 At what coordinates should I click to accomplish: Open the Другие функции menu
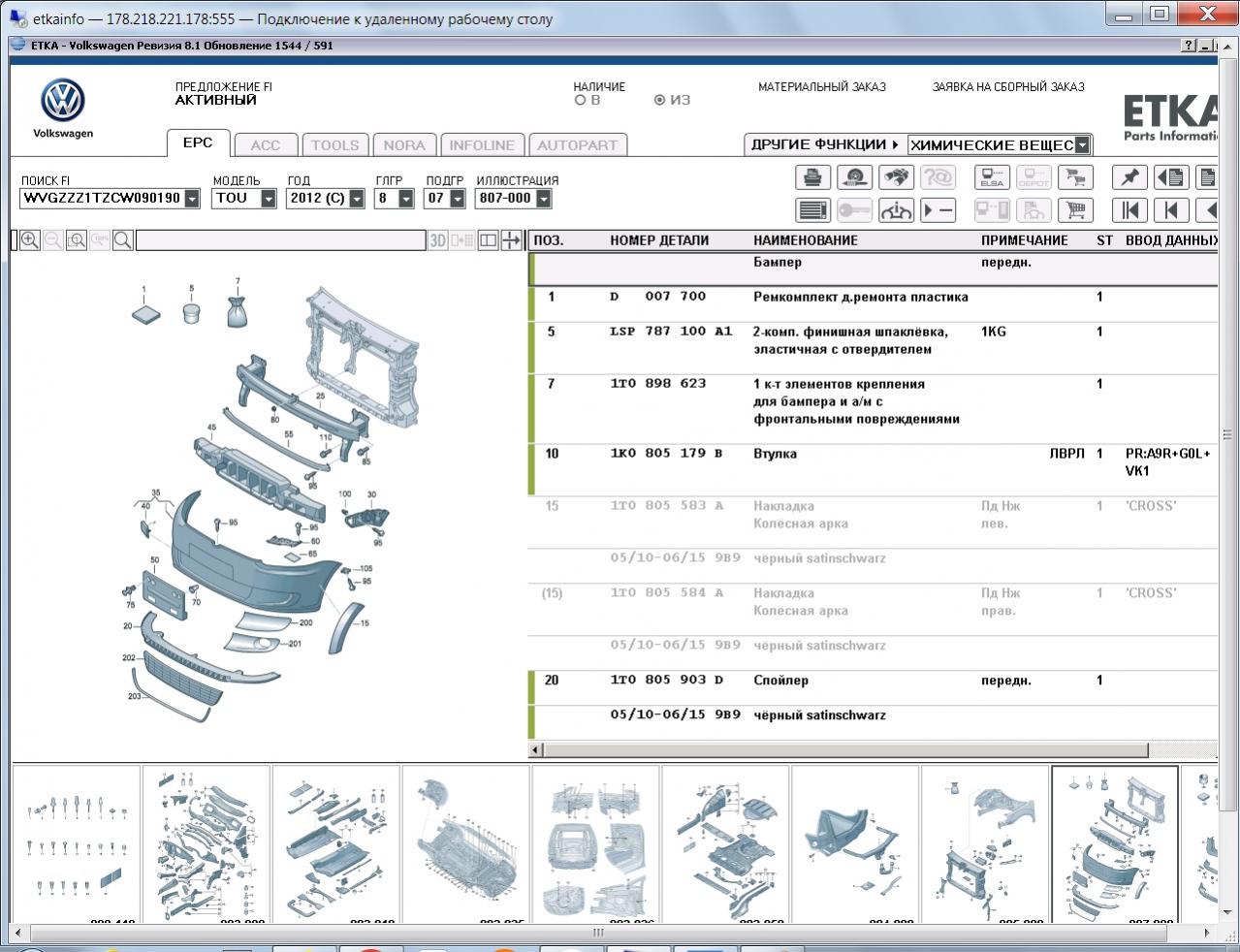click(825, 144)
